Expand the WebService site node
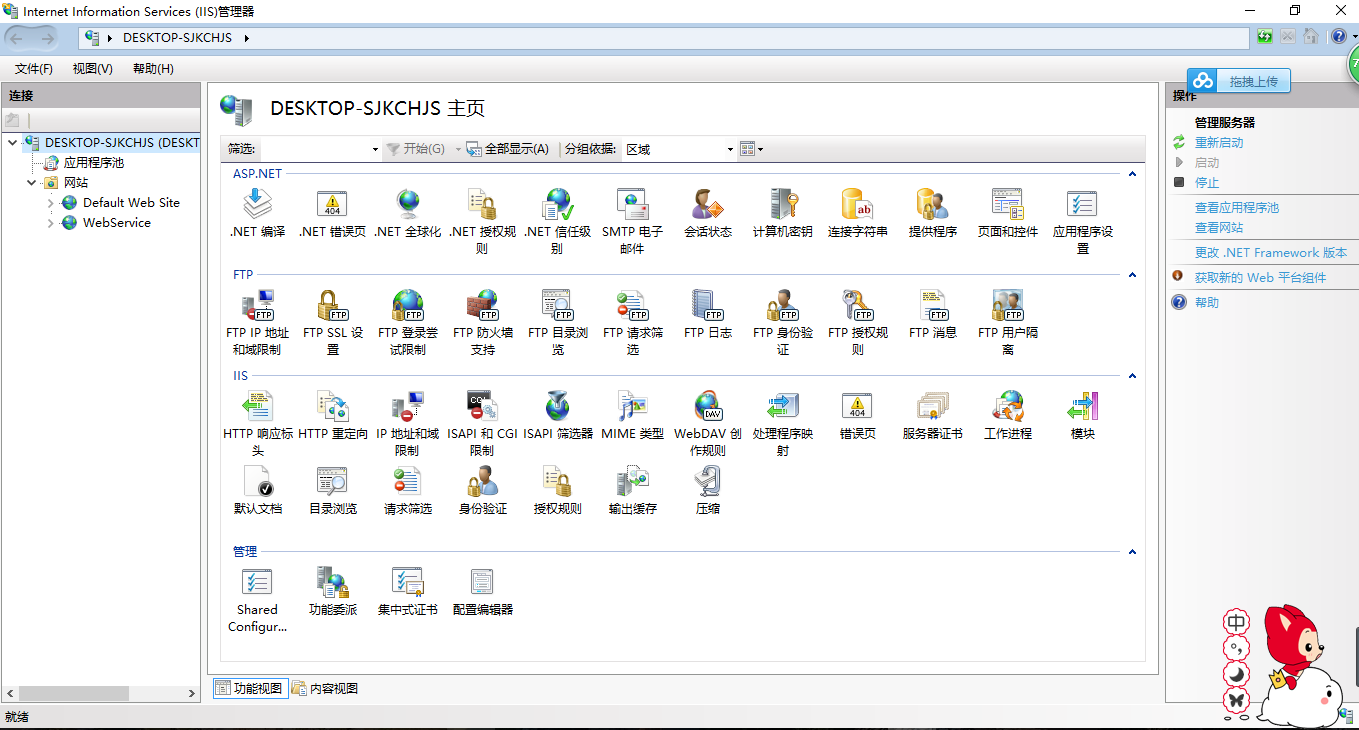1359x730 pixels. (51, 223)
